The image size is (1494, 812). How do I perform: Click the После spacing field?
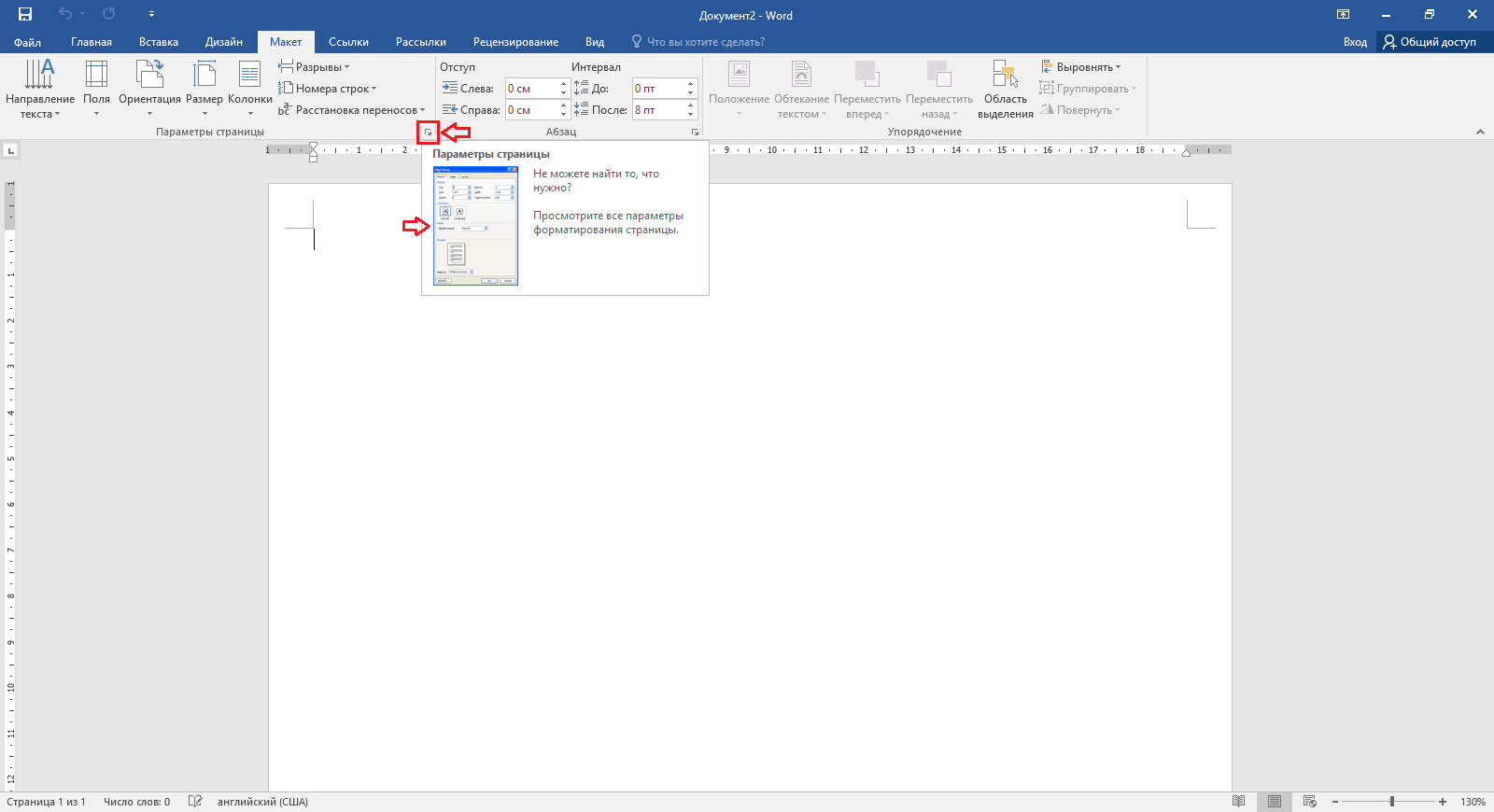tap(658, 110)
